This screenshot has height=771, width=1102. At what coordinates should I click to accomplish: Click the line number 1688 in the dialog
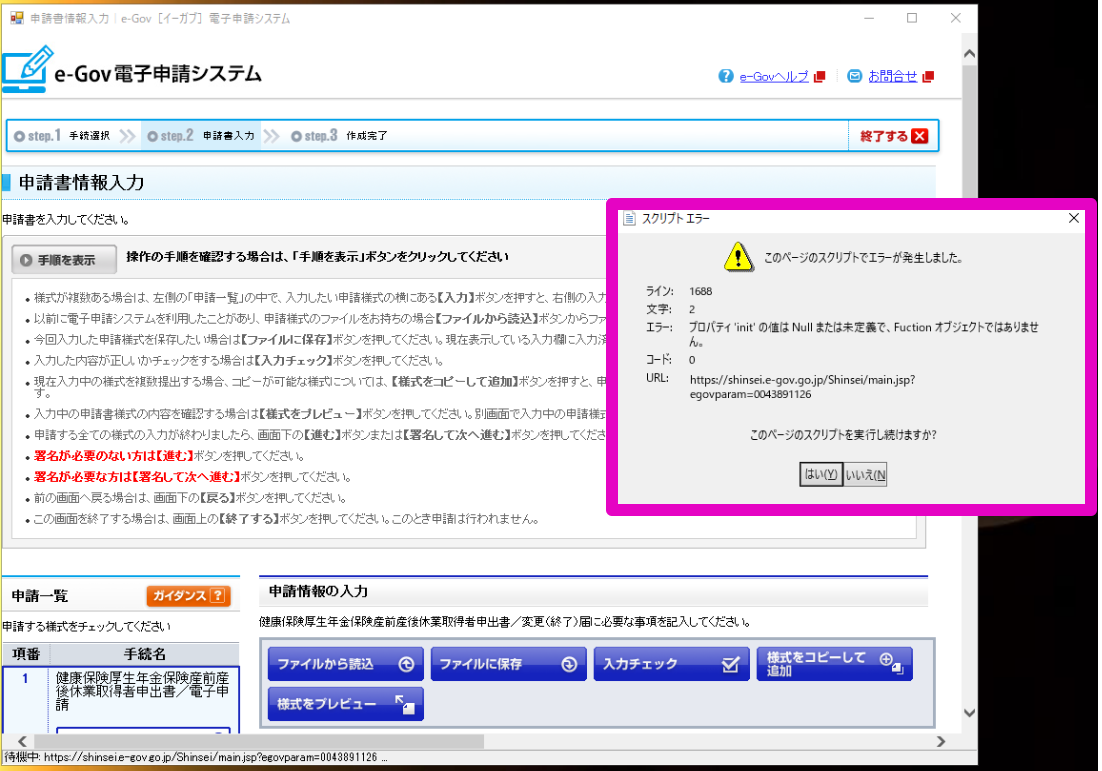(x=701, y=291)
